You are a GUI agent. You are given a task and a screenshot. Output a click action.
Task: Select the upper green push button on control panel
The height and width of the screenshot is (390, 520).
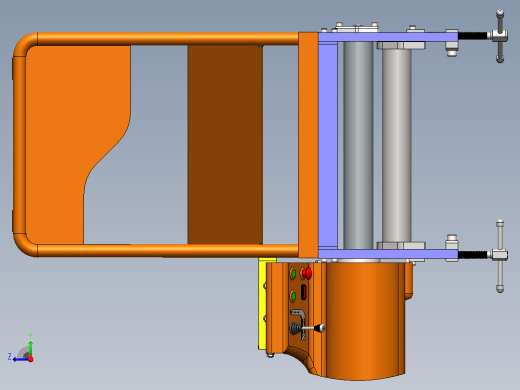pos(293,273)
